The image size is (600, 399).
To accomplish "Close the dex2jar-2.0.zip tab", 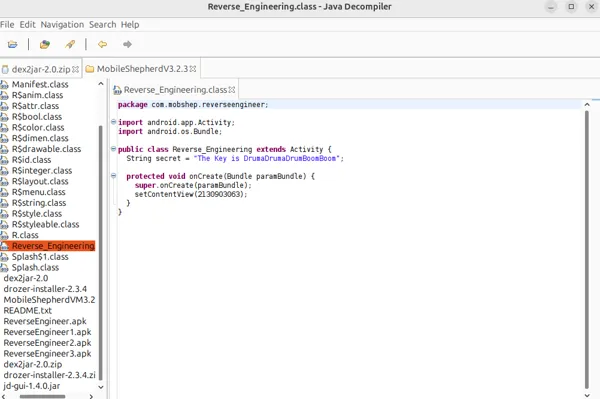I will click(75, 69).
